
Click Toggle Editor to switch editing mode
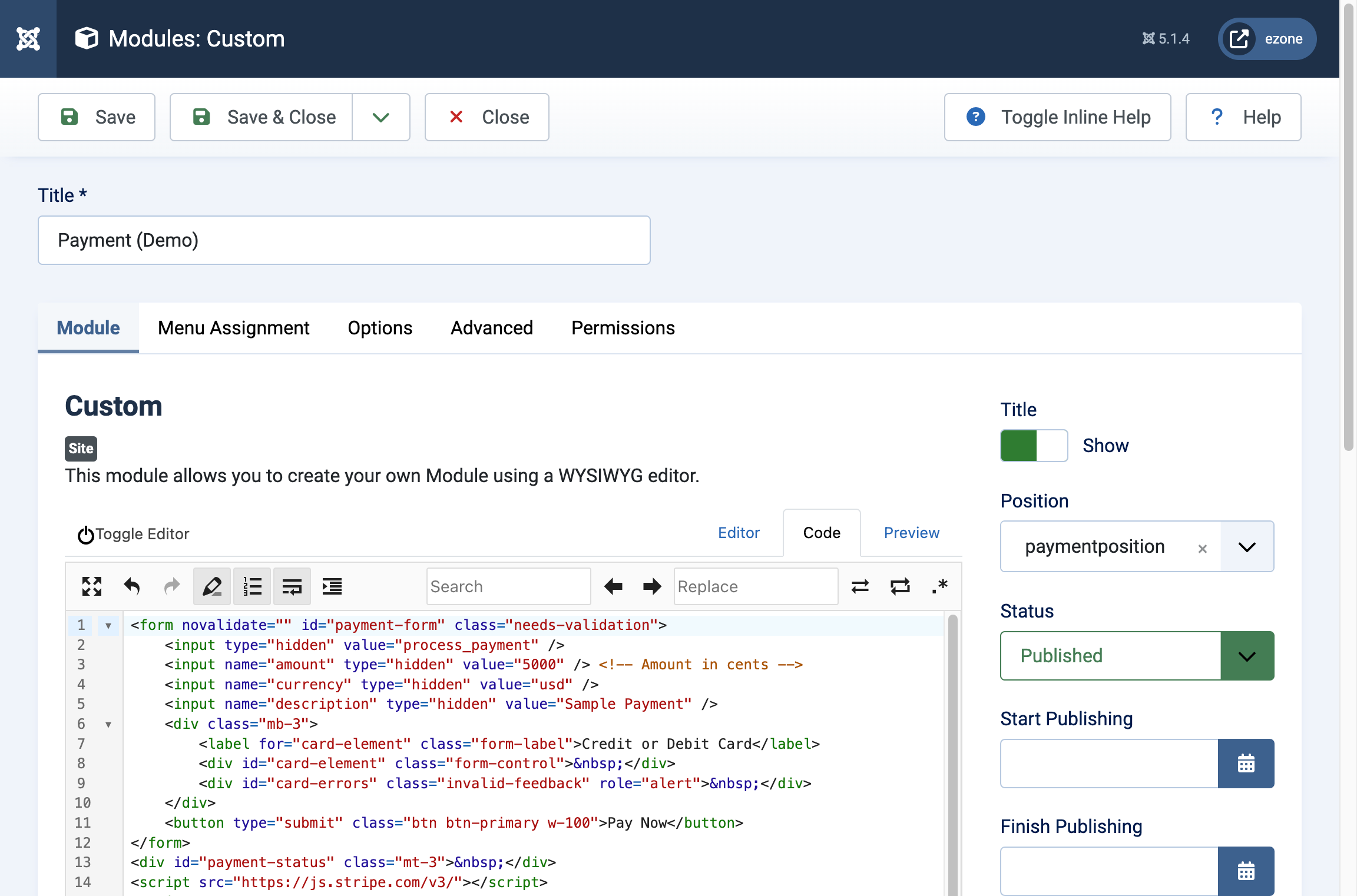coord(133,534)
